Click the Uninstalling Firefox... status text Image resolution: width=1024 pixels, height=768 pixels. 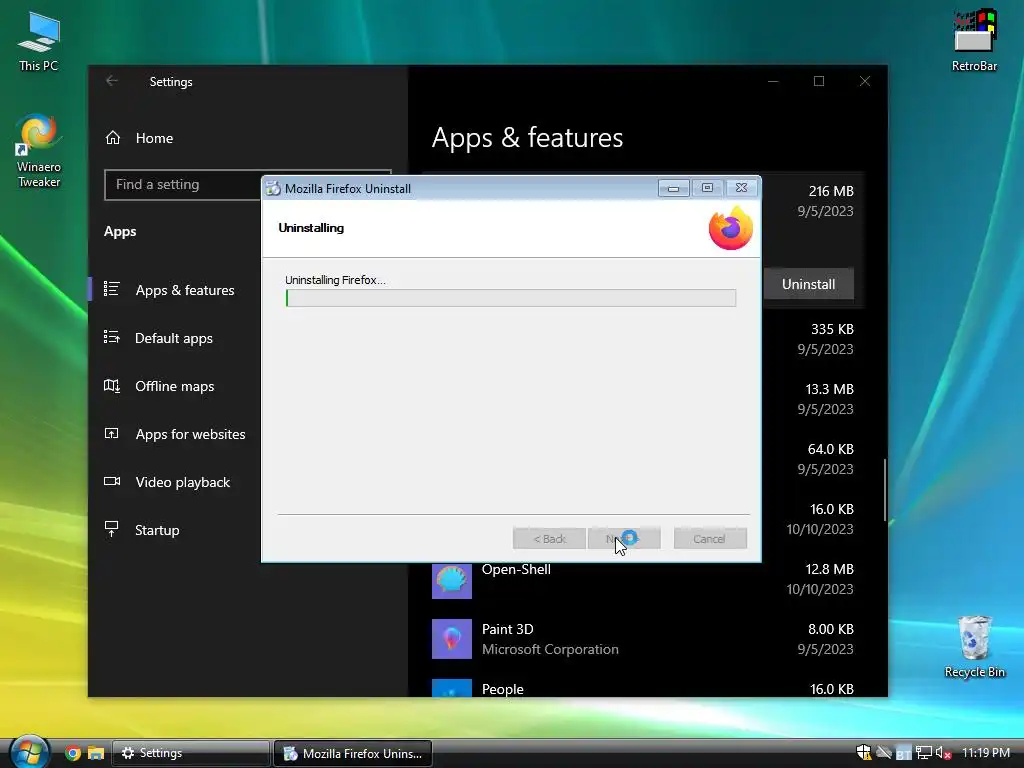(335, 280)
